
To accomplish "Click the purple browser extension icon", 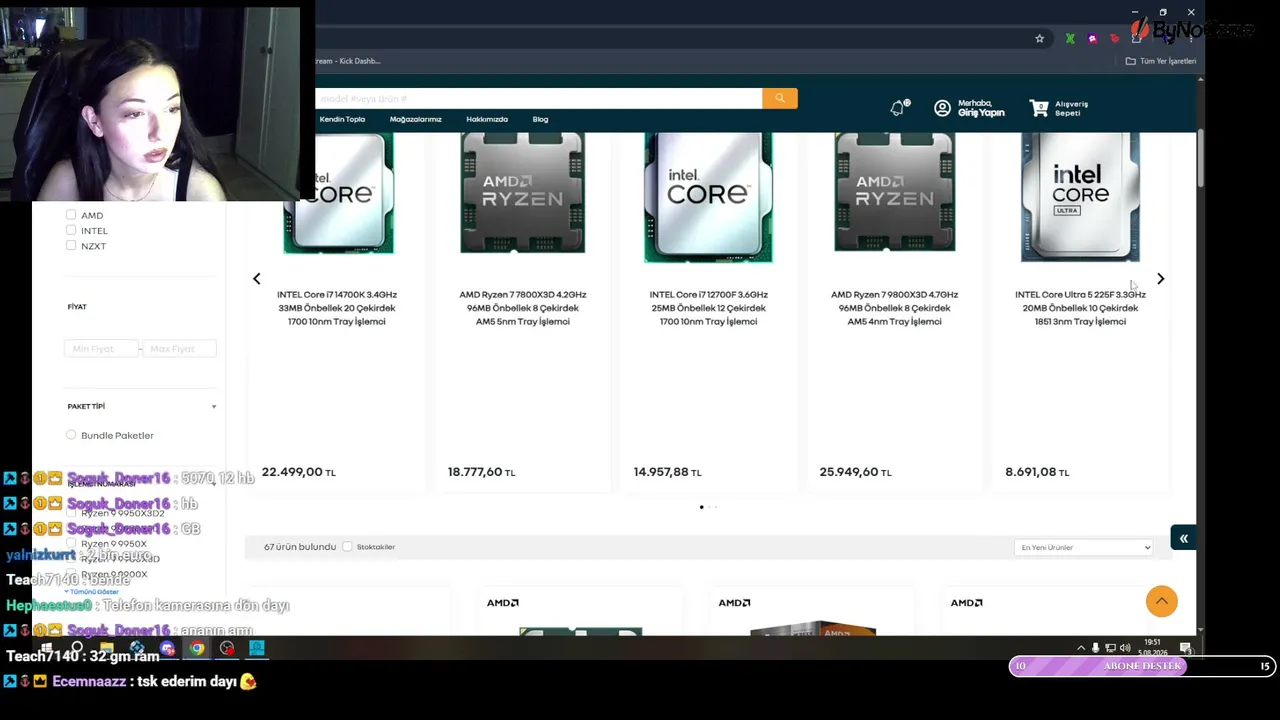I will point(1092,39).
